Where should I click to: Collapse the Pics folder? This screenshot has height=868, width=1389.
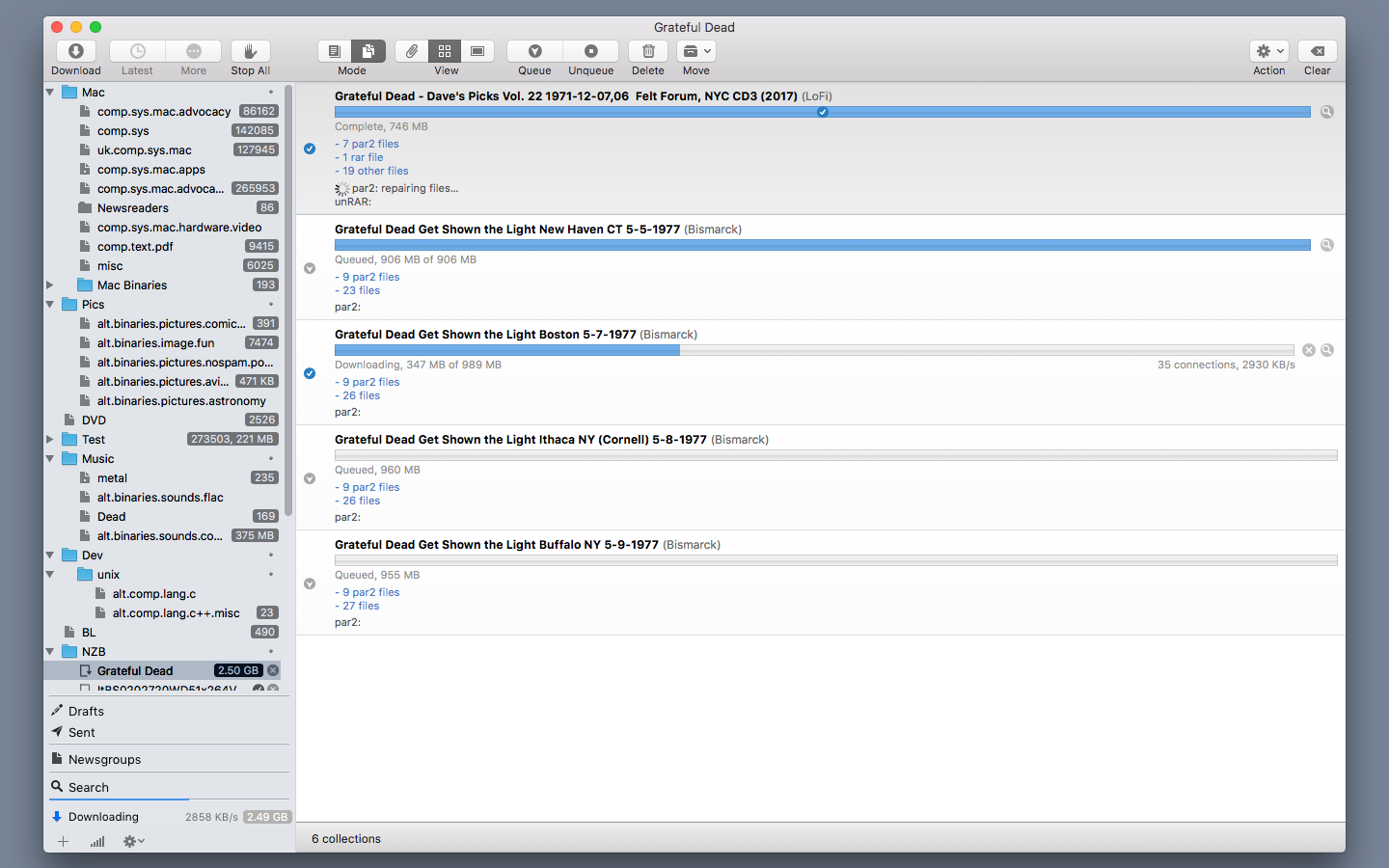tap(50, 305)
